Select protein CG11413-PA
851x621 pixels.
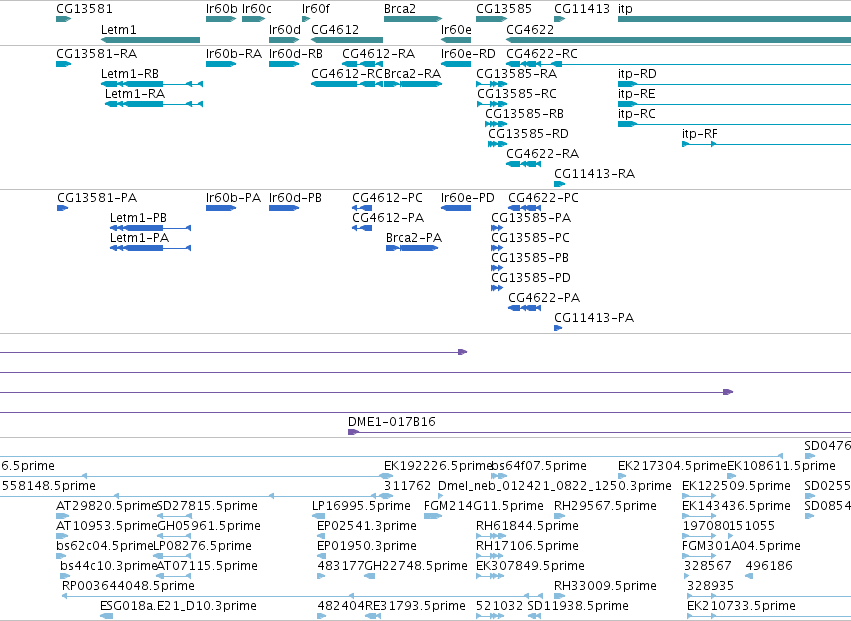click(594, 319)
